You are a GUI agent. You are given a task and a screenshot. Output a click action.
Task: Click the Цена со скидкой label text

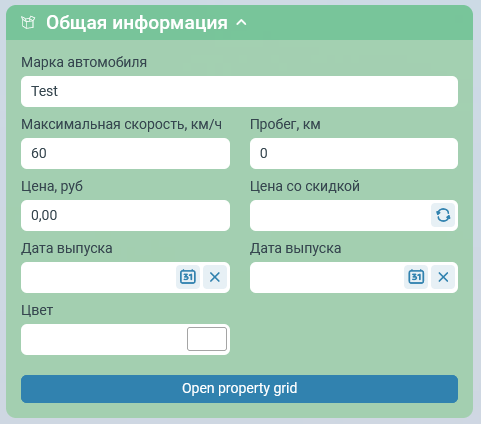305,186
